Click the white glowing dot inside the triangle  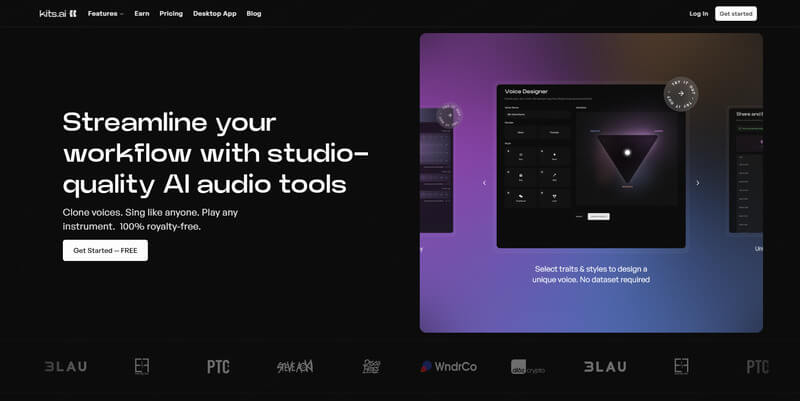(627, 153)
